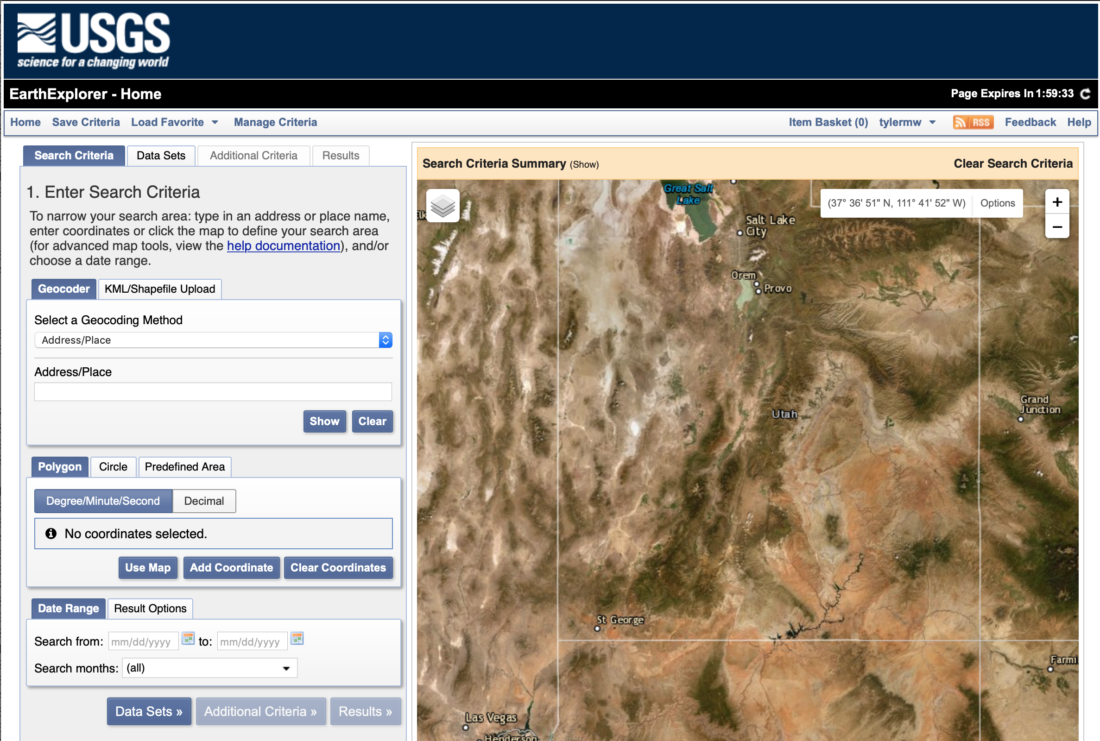Click the Clear Coordinates button
1100x741 pixels.
(x=338, y=568)
